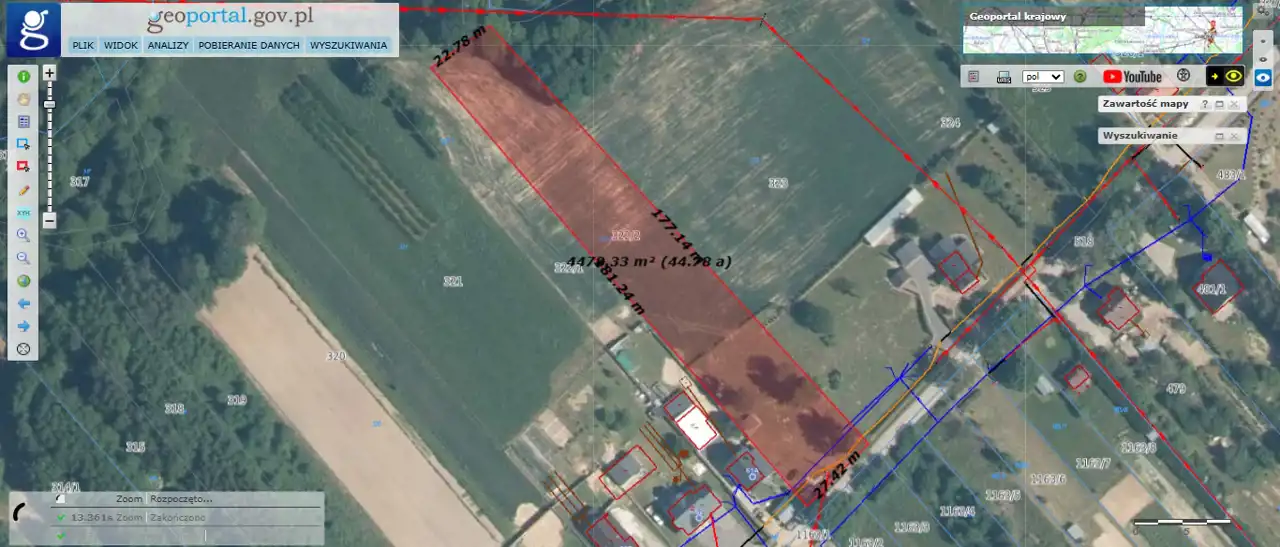The height and width of the screenshot is (547, 1280).
Task: Click the green info identify tool
Action: pyautogui.click(x=23, y=76)
